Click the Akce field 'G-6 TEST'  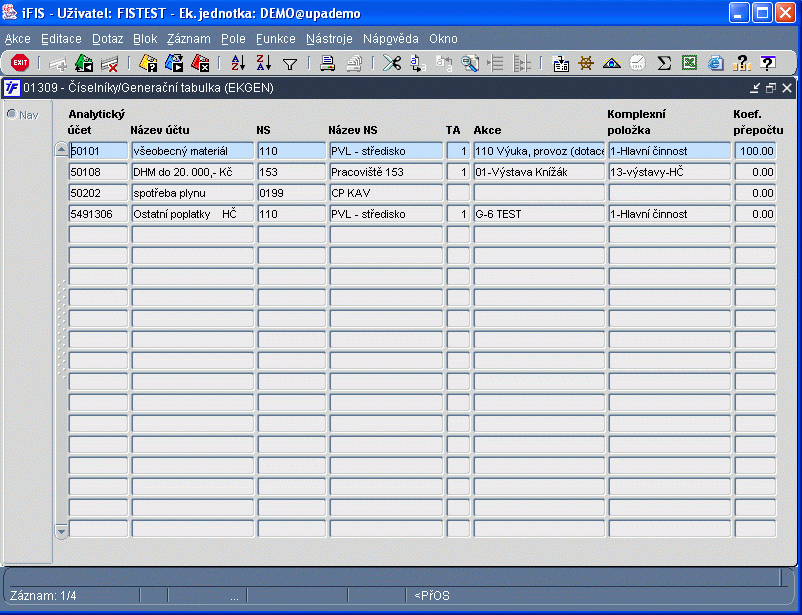point(539,214)
